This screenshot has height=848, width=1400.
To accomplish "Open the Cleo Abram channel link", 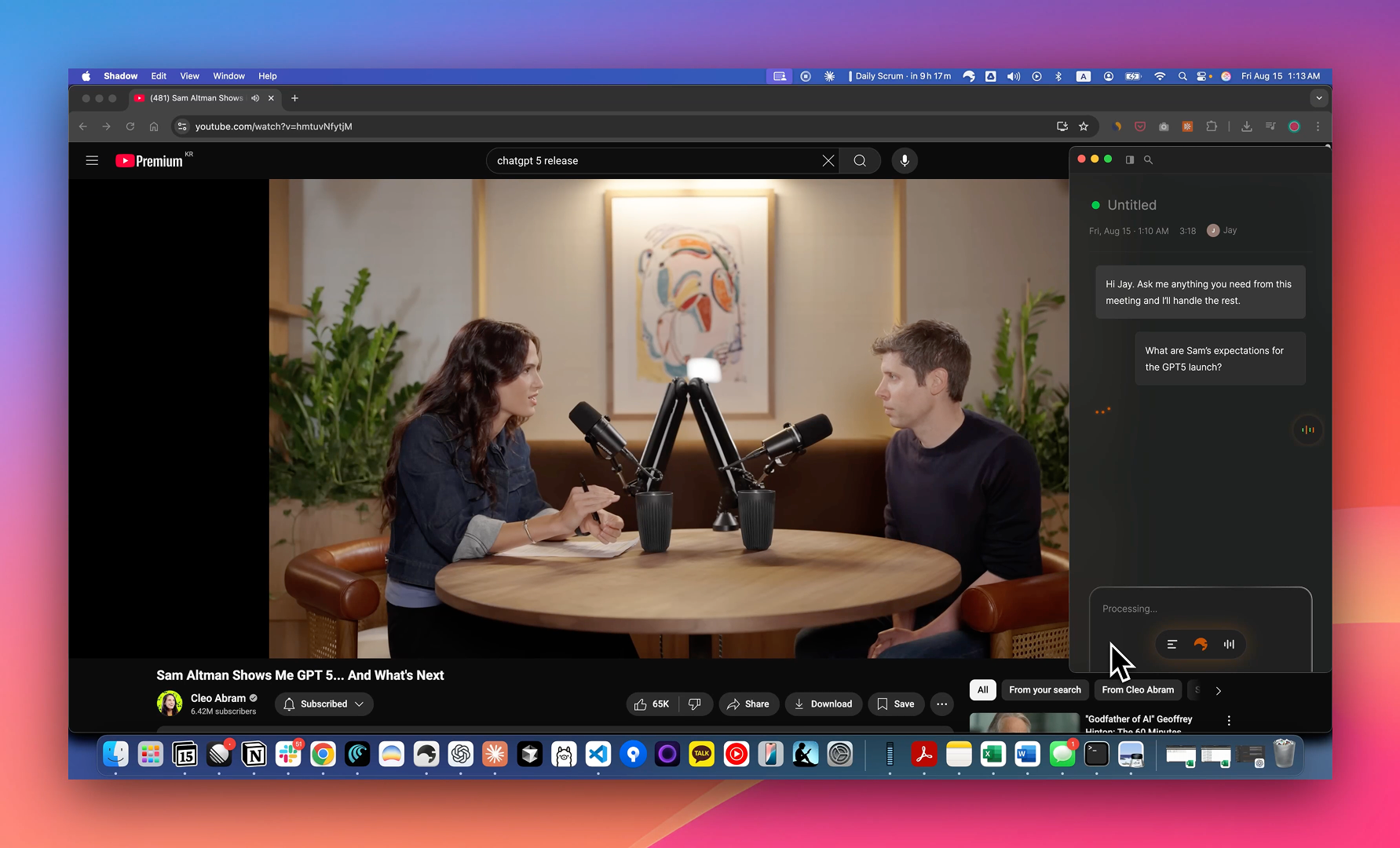I will 218,698.
